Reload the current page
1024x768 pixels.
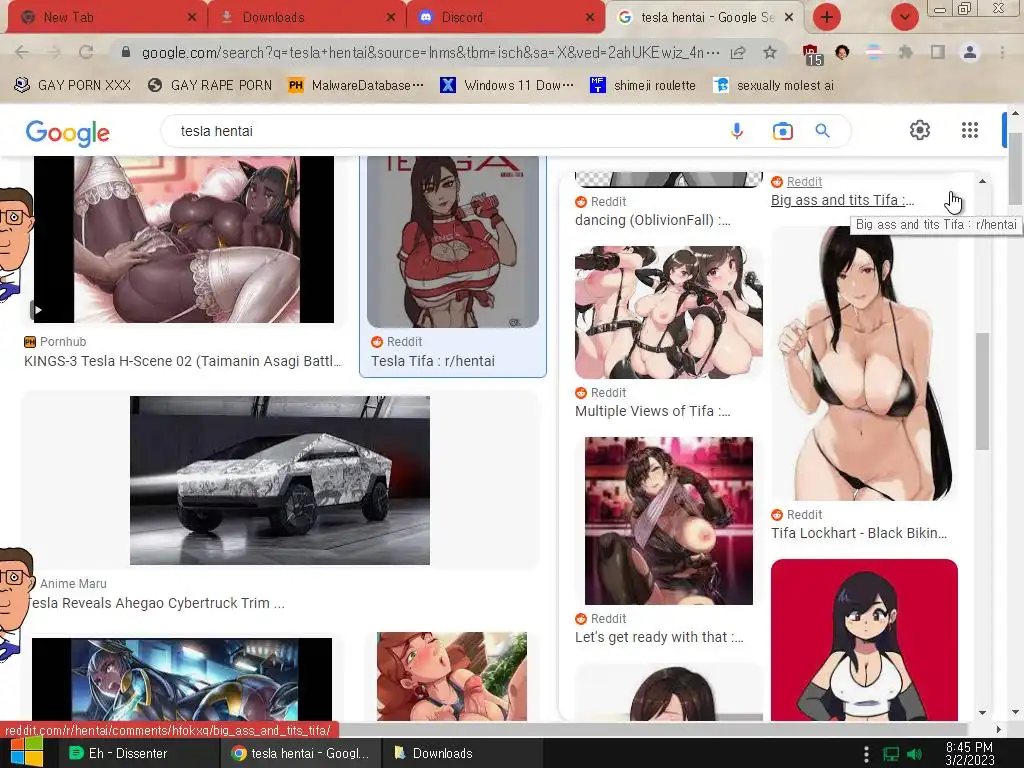coord(86,52)
